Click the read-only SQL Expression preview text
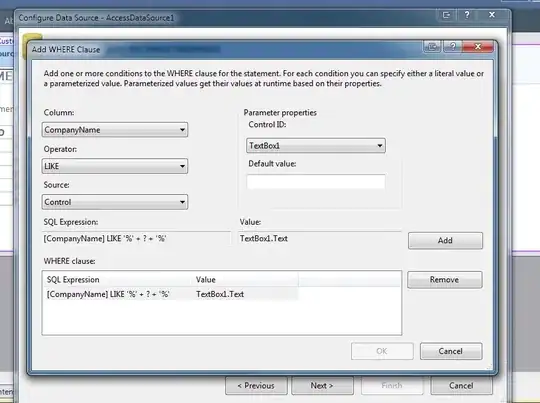The image size is (540, 403). tap(105, 238)
